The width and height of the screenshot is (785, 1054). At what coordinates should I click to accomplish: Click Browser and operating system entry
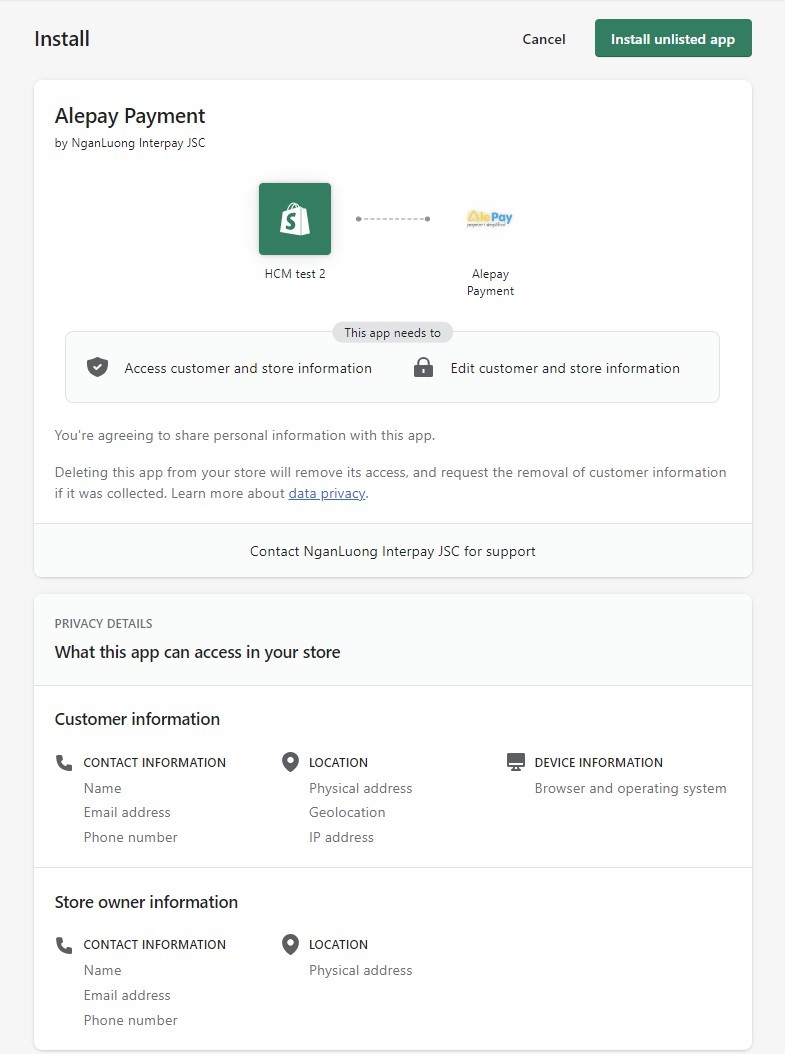[x=630, y=788]
